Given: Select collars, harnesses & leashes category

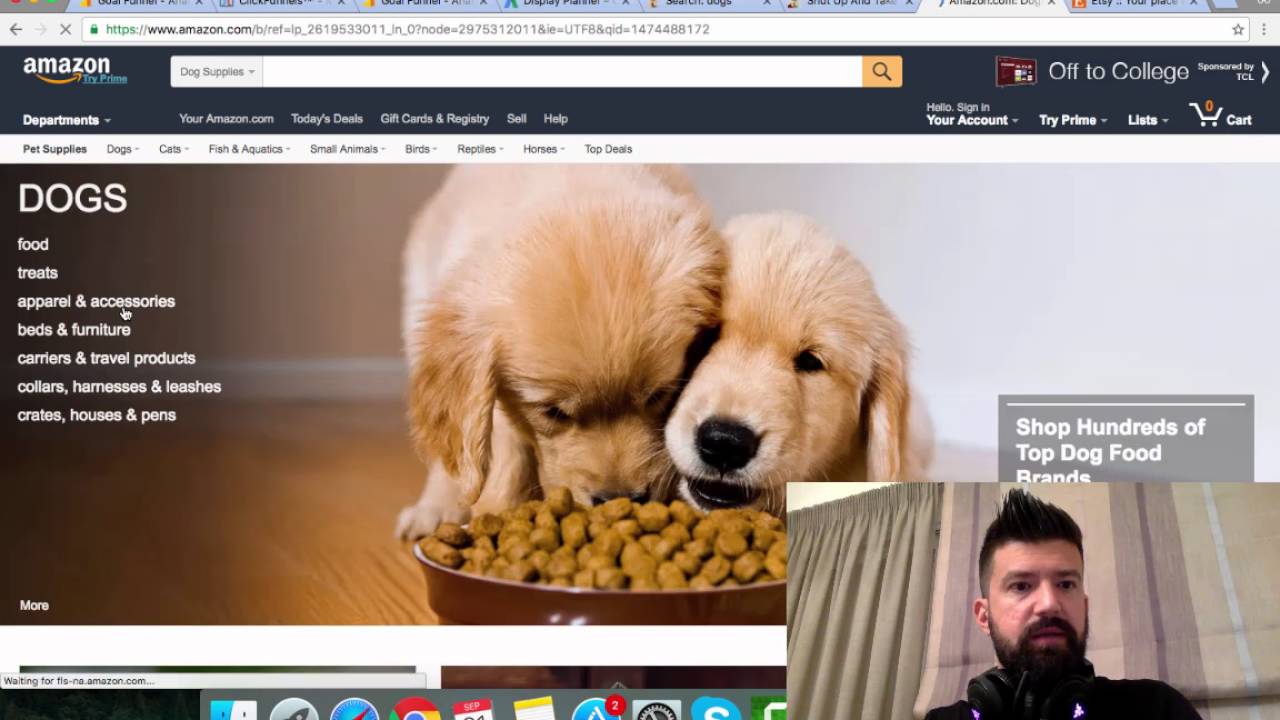Looking at the screenshot, I should 119,386.
